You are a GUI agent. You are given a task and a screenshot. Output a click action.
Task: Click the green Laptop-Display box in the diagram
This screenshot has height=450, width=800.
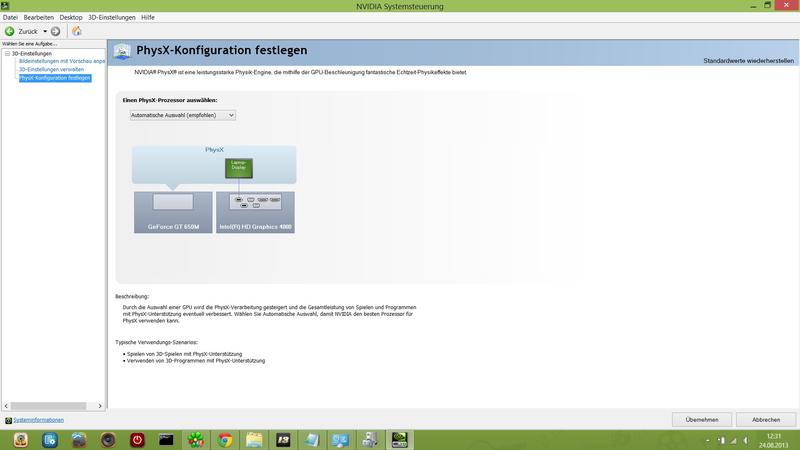[239, 168]
